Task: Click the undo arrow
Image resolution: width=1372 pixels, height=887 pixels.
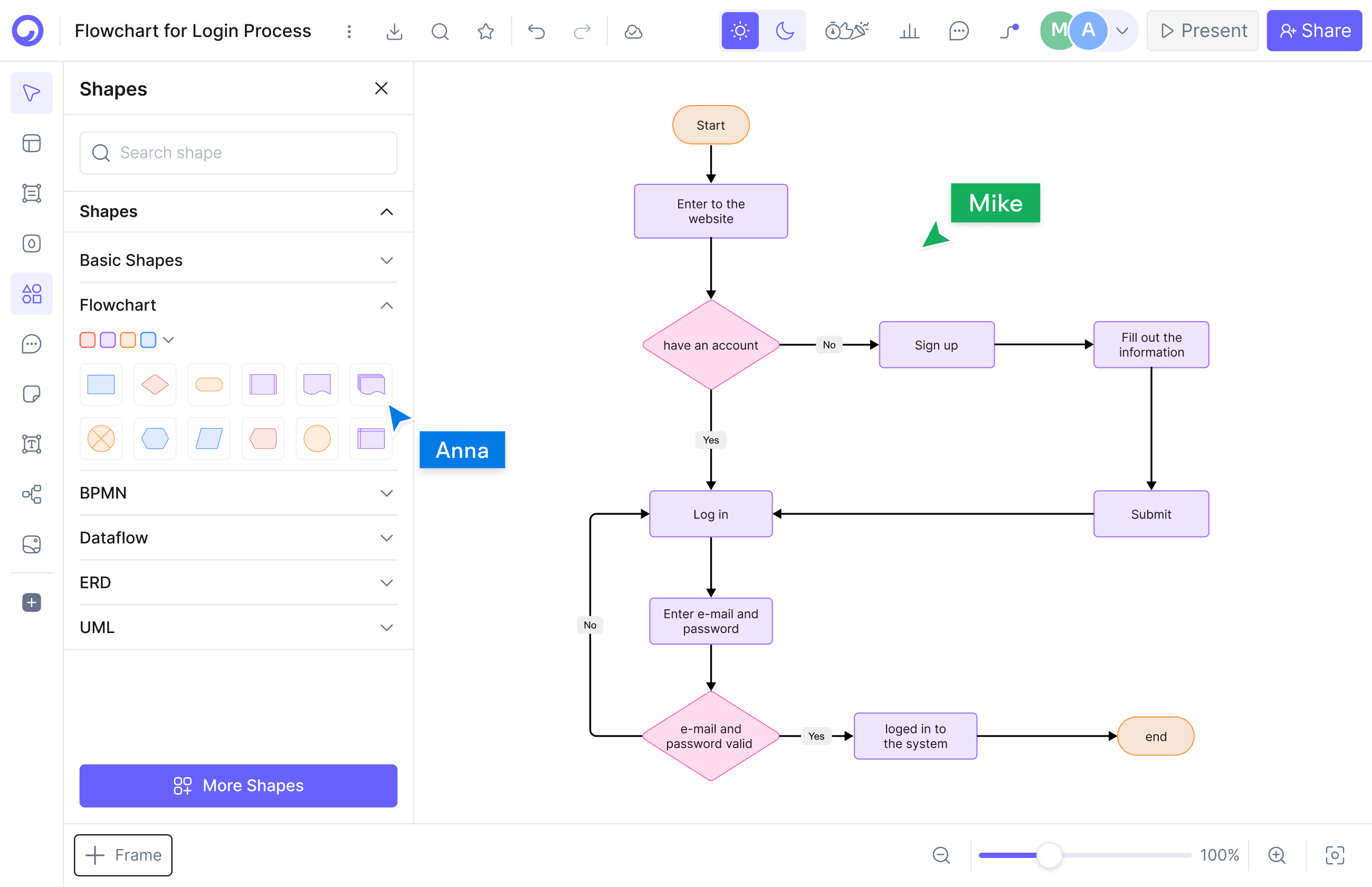Action: pos(536,31)
